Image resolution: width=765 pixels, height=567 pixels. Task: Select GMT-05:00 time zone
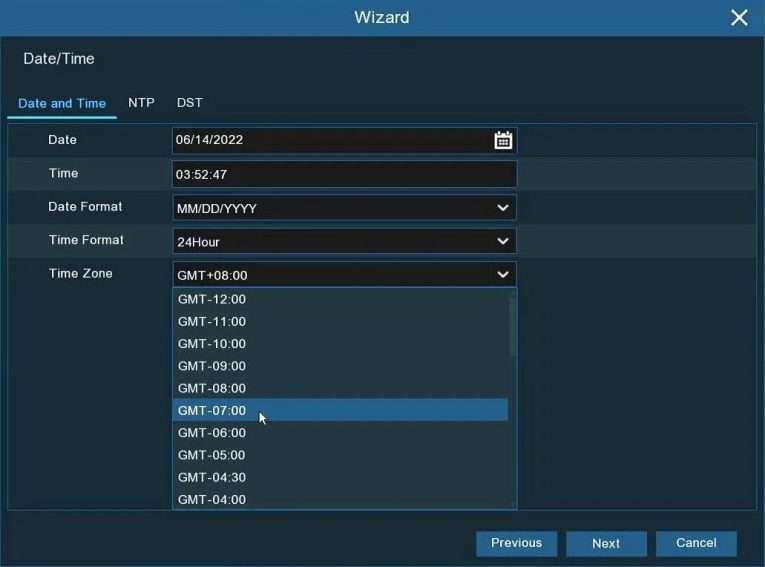340,455
